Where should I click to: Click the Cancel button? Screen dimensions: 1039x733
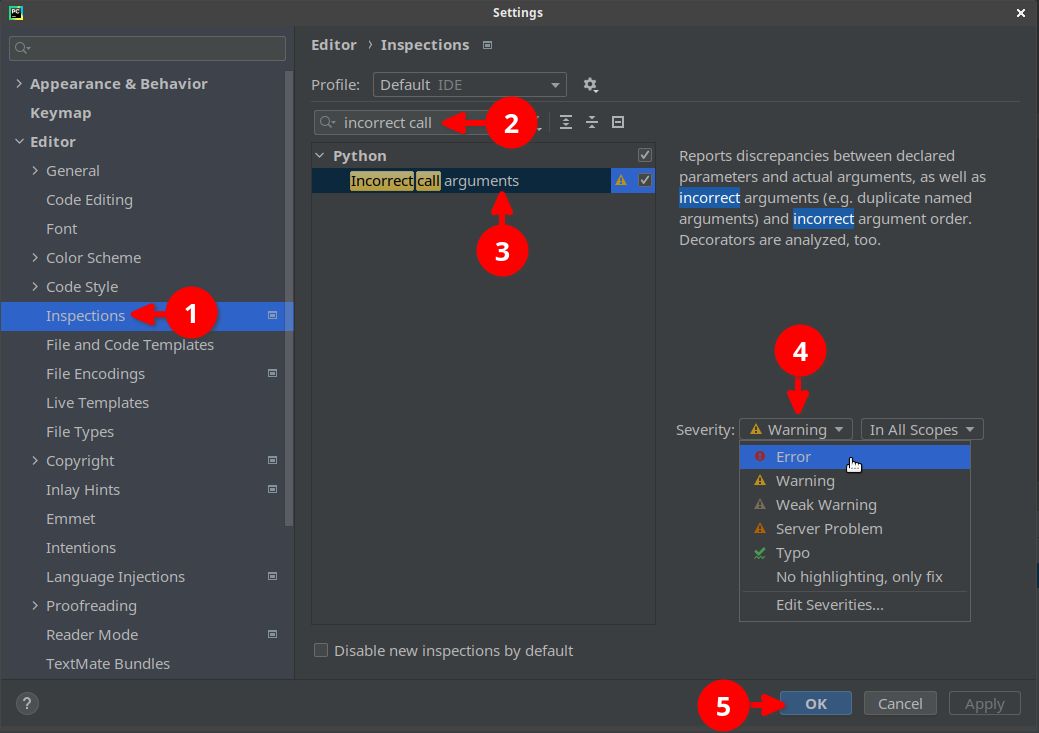point(900,703)
